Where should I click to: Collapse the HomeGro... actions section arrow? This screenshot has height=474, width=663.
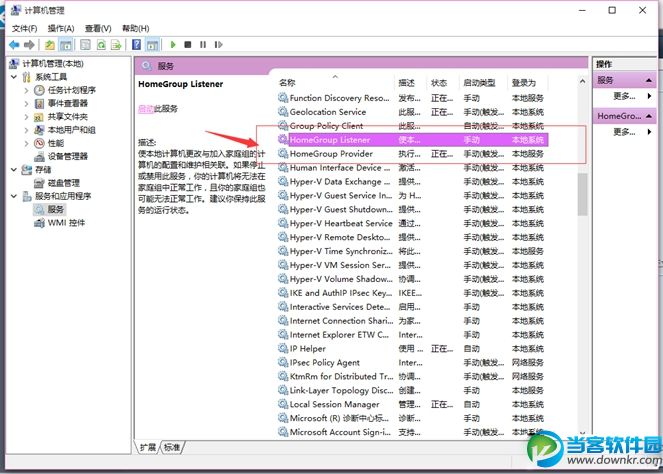click(x=649, y=116)
